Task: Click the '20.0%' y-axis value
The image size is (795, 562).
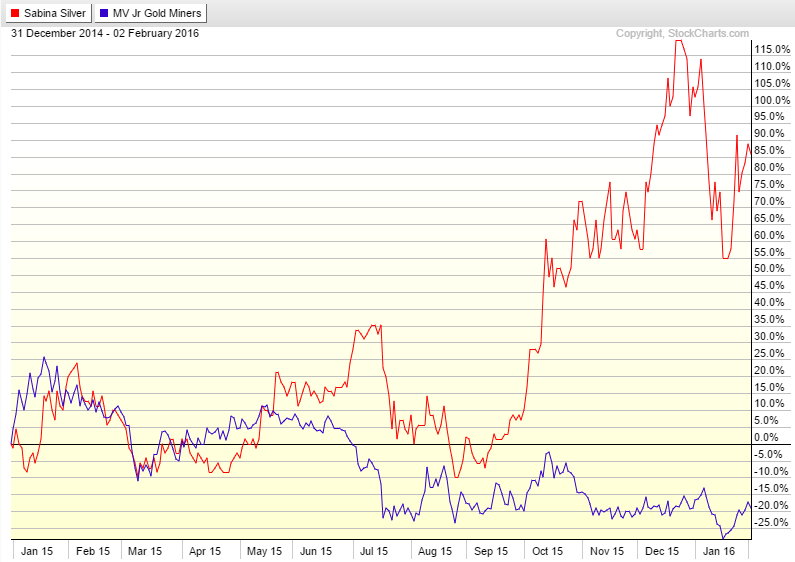Action: [x=770, y=370]
